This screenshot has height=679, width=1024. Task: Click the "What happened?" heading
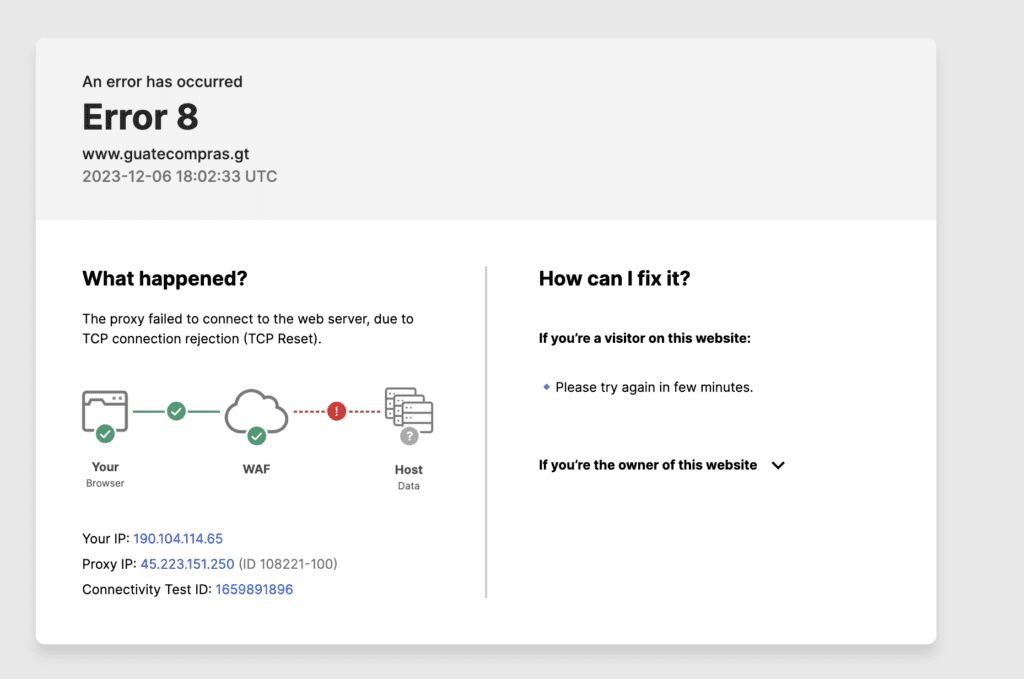point(164,279)
